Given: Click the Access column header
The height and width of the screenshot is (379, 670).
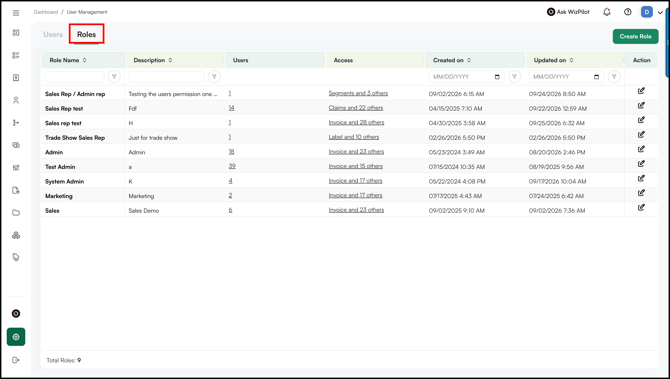Looking at the screenshot, I should point(343,60).
